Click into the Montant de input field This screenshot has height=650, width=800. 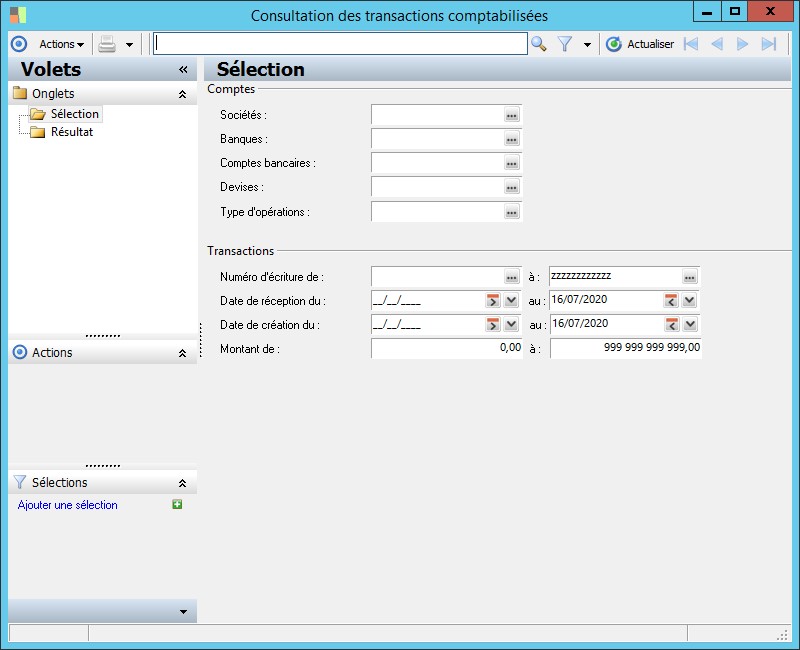click(446, 348)
